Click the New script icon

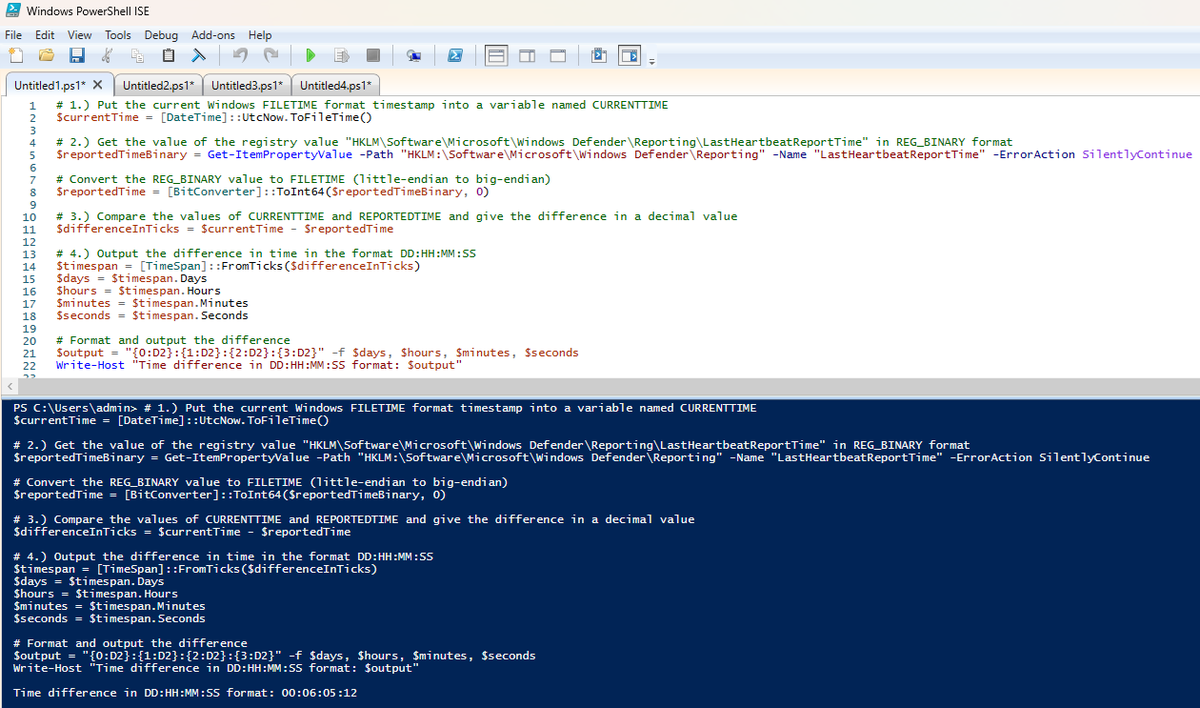[14, 55]
